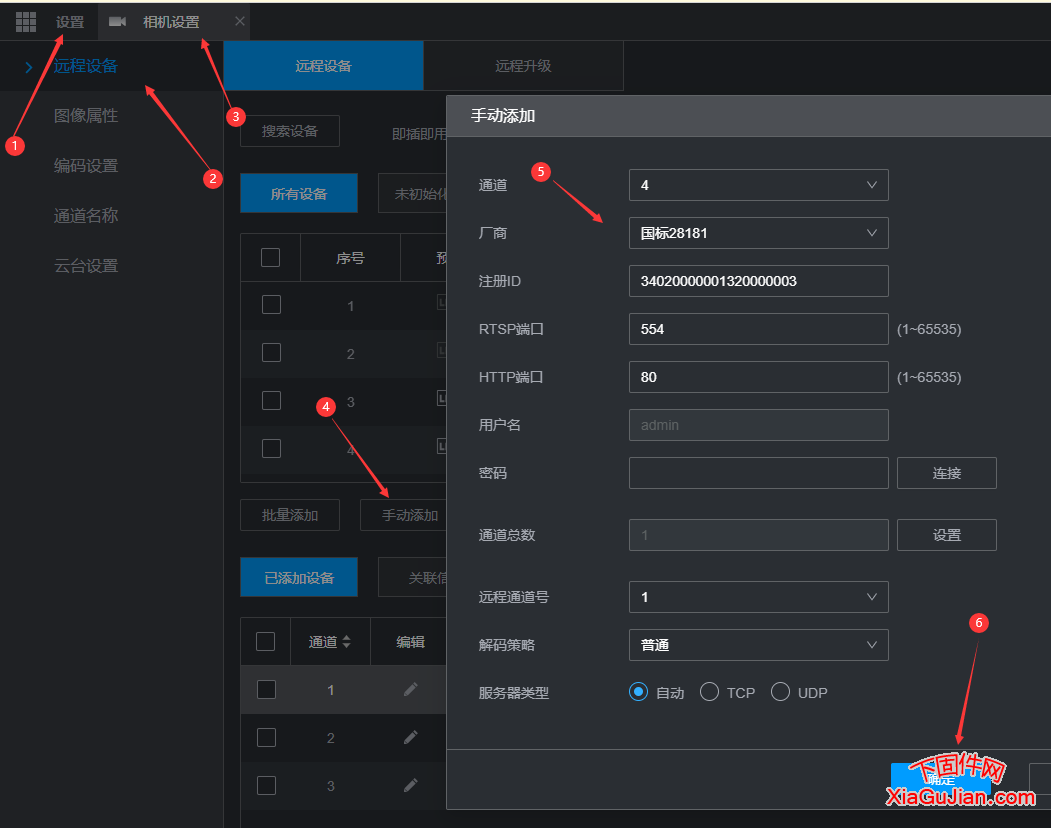Switch to the 远程升级 tab
Screen dimensions: 1051x828
pyautogui.click(x=523, y=66)
